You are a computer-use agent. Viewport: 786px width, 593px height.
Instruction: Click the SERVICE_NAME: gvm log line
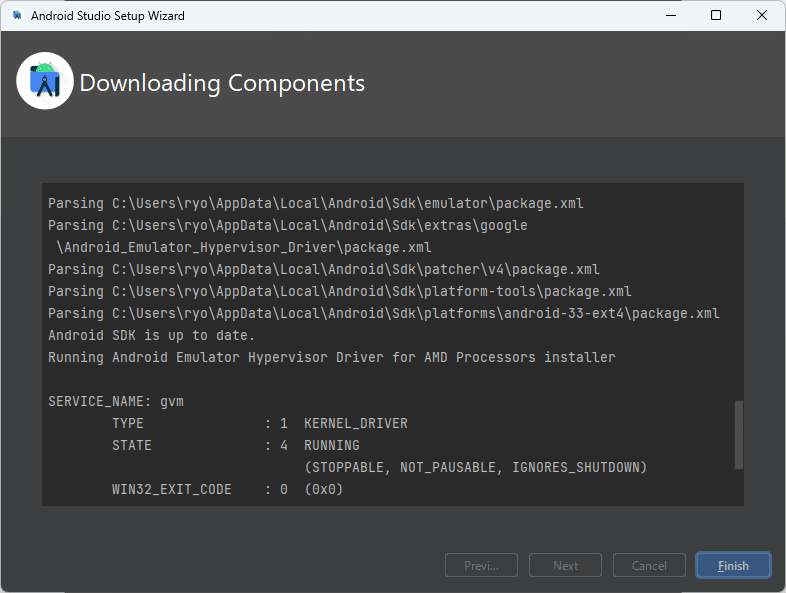(116, 402)
